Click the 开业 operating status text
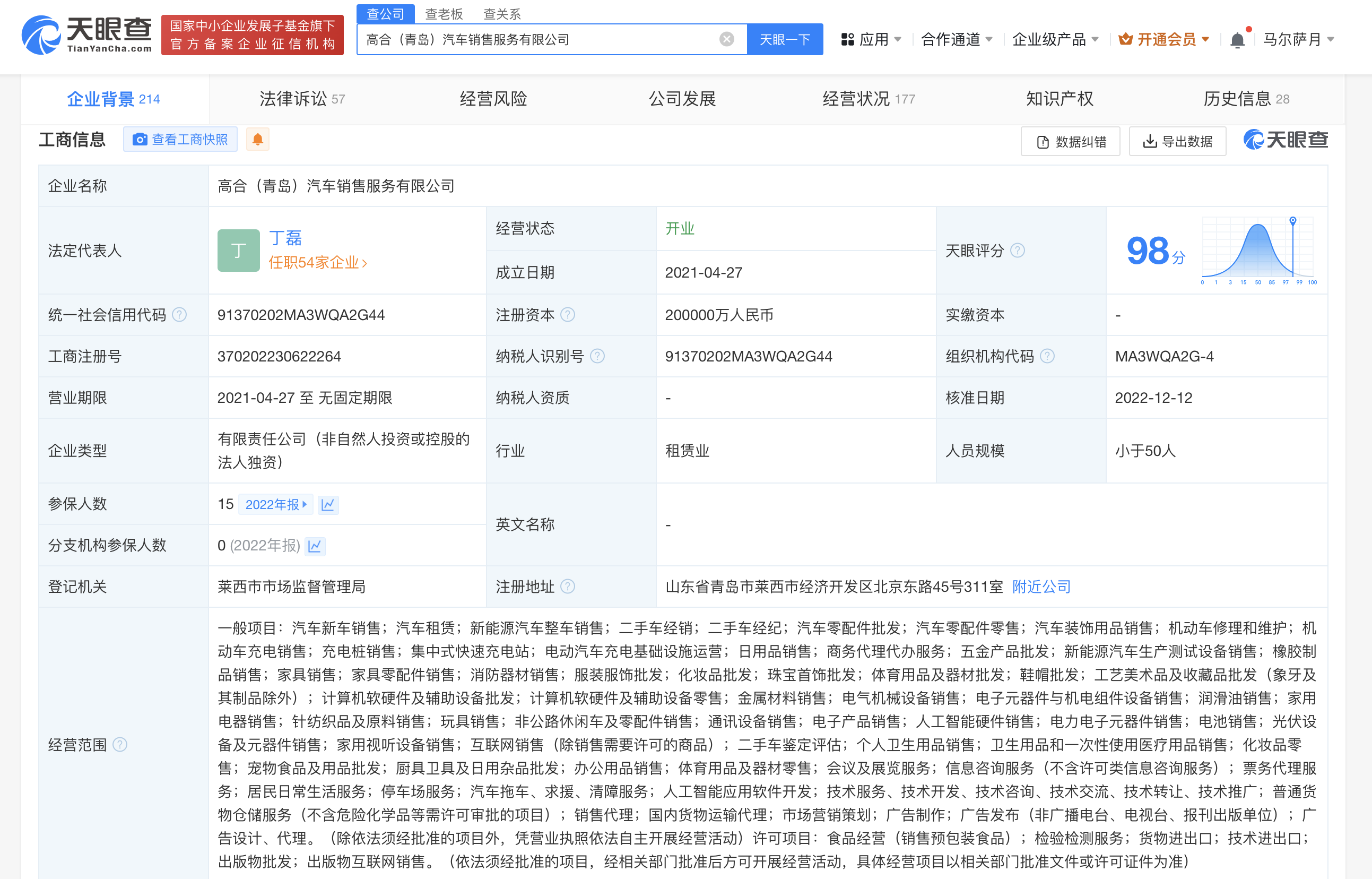Viewport: 1372px width, 879px height. (680, 228)
